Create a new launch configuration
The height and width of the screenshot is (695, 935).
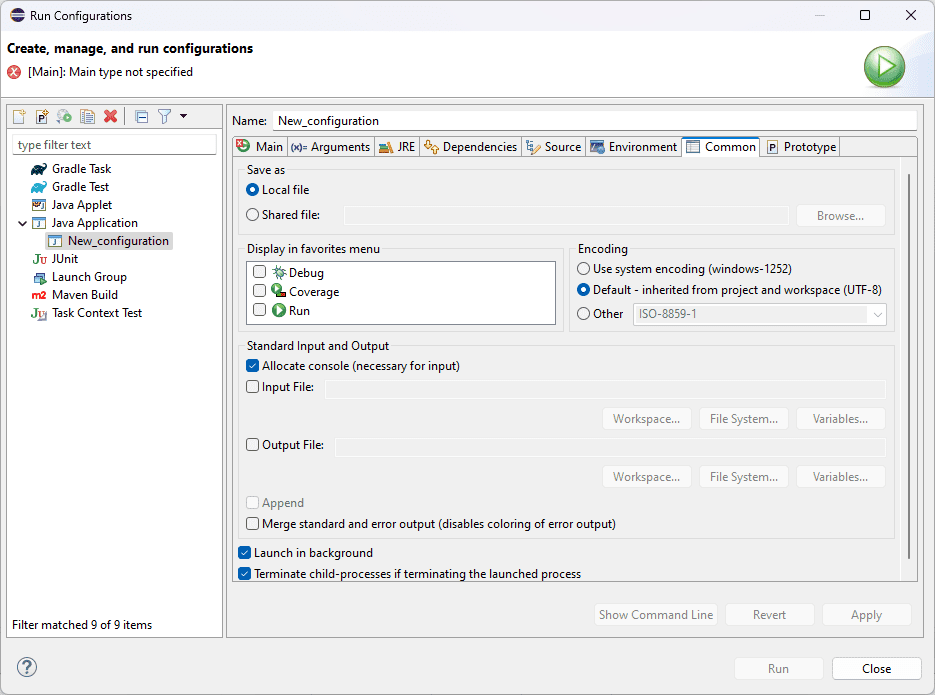[x=19, y=116]
